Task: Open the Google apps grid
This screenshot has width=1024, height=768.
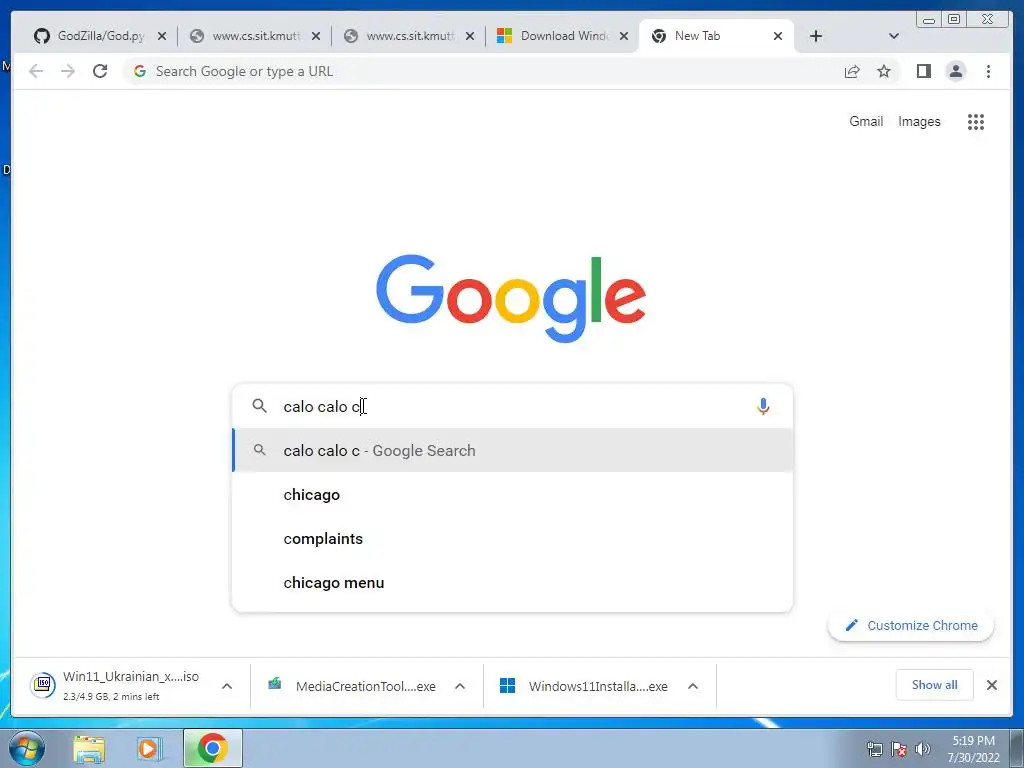Action: point(976,121)
